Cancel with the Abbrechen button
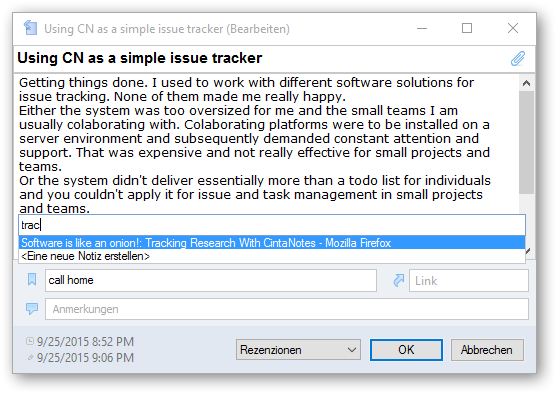 click(487, 350)
